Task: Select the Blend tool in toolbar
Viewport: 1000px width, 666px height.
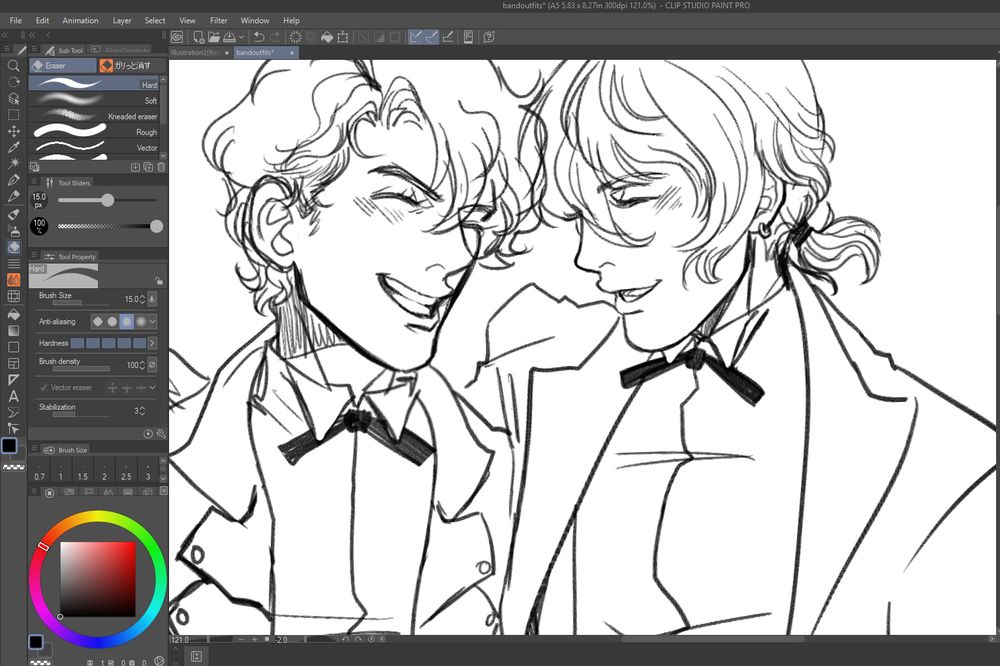Action: coord(13,263)
